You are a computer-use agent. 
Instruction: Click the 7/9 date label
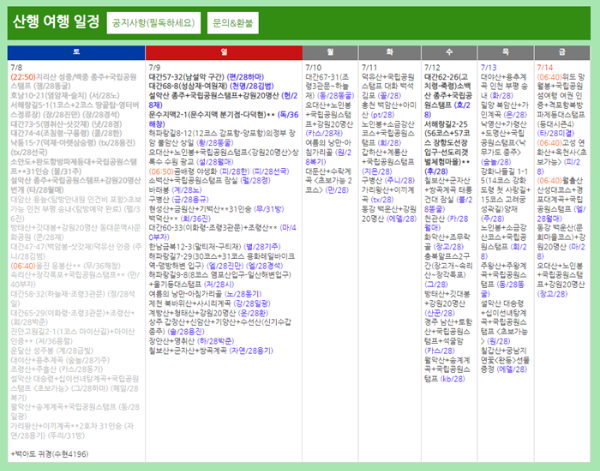[154, 67]
